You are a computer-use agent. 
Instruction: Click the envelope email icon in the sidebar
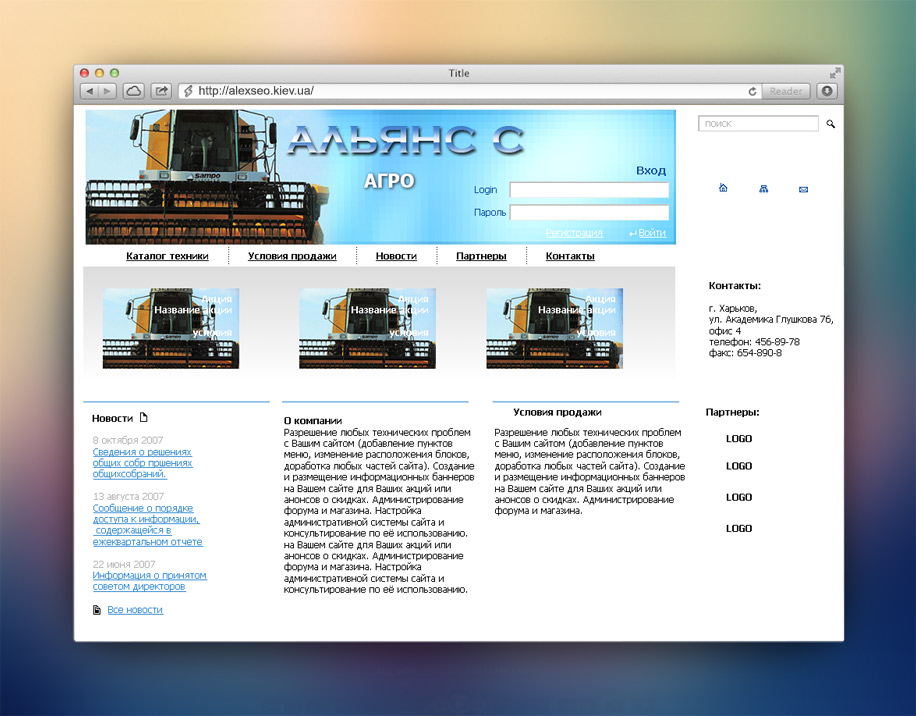803,188
